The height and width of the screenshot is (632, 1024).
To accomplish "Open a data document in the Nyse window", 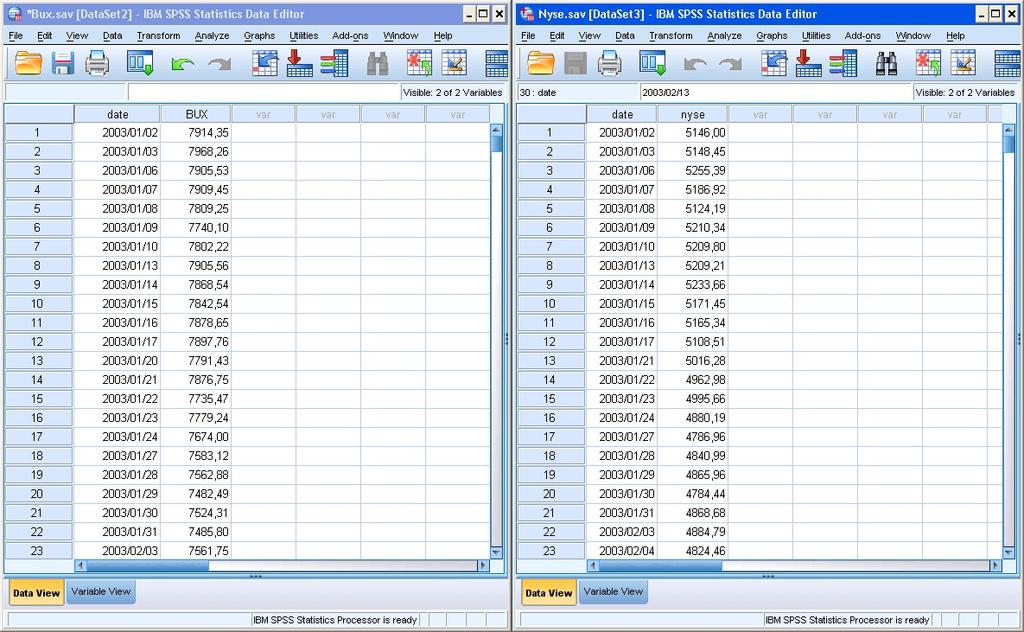I will coord(541,63).
